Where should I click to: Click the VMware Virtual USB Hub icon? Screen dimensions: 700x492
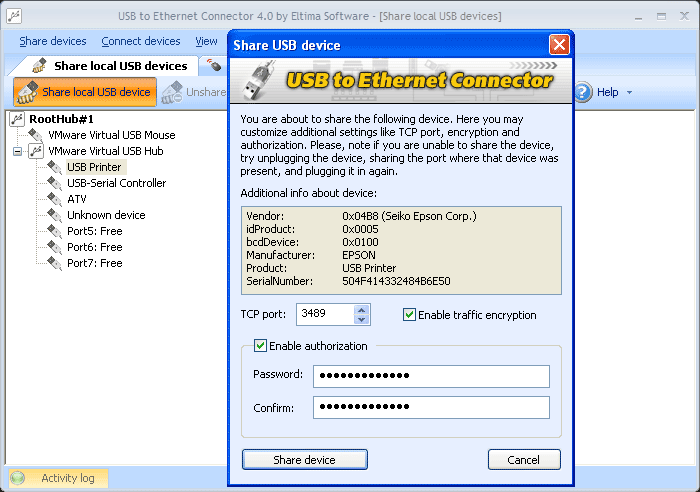pyautogui.click(x=36, y=151)
